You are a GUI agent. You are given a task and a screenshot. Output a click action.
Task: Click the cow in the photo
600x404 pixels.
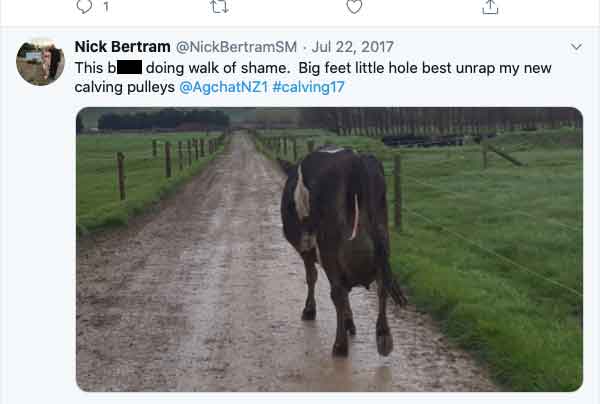pos(340,251)
